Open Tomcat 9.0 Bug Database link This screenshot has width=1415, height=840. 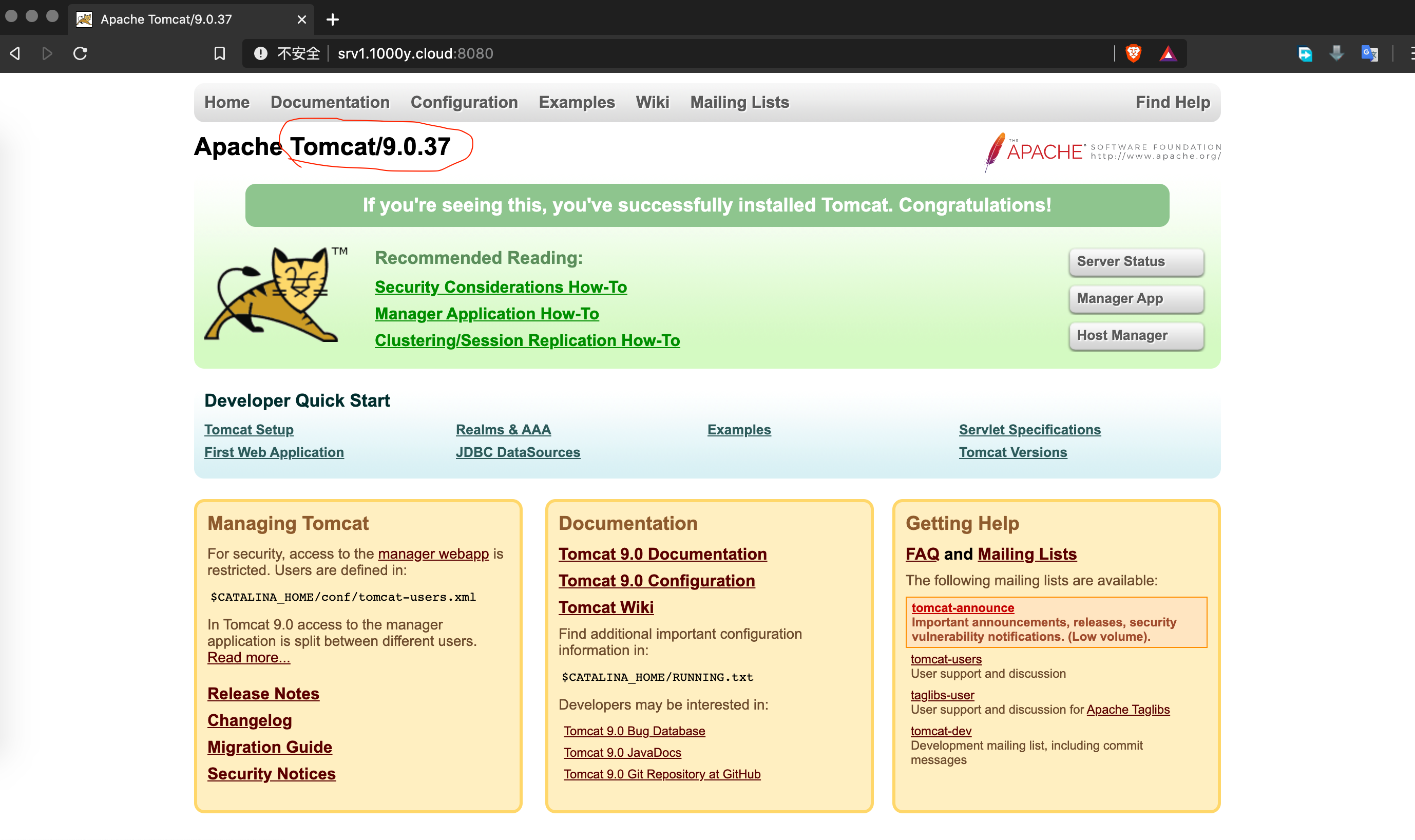tap(635, 731)
